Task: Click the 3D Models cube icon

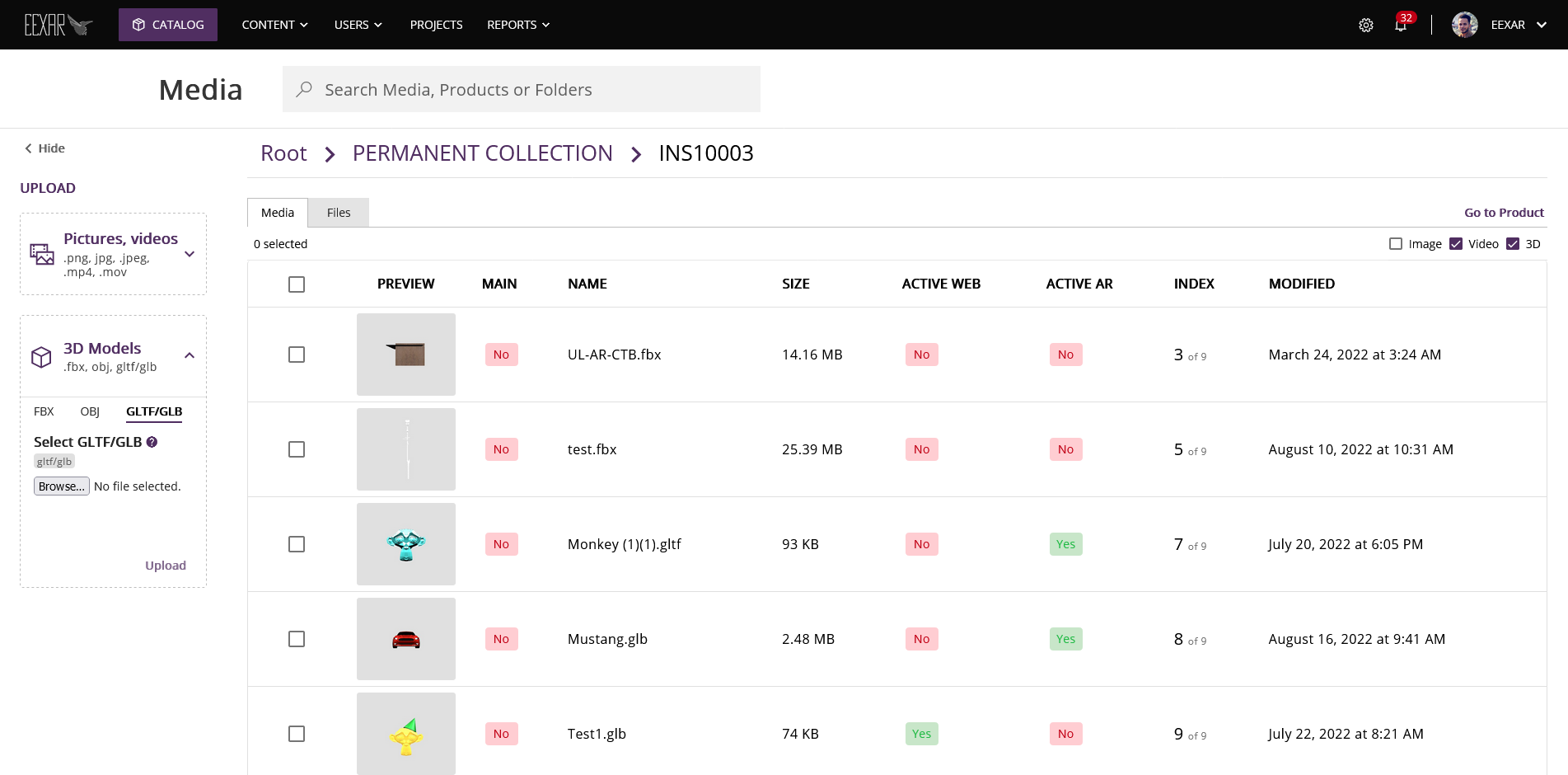Action: pyautogui.click(x=41, y=357)
